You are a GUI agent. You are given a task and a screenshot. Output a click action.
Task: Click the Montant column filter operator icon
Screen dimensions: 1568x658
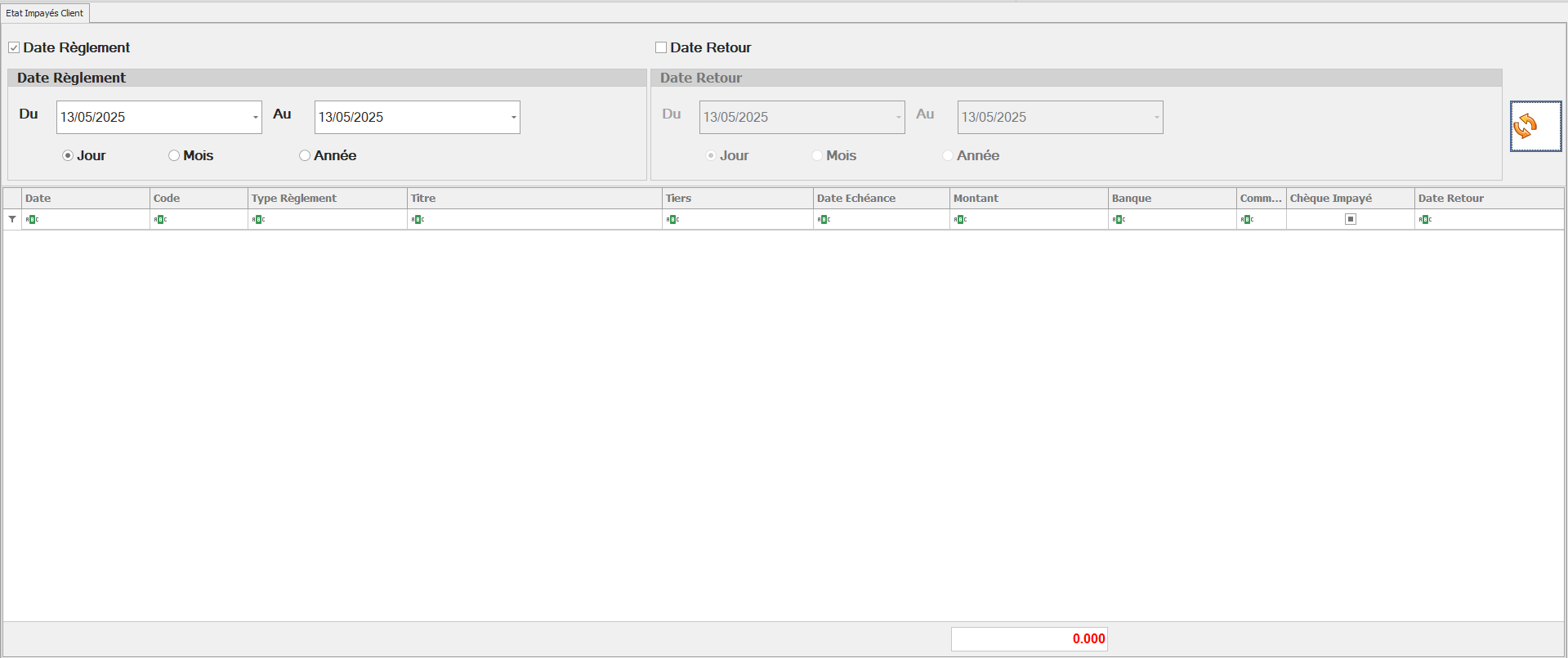coord(961,219)
